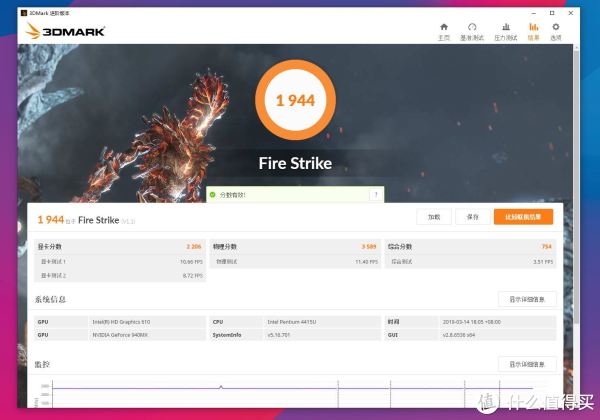The width and height of the screenshot is (600, 420).
Task: Click the Save (保存) button
Action: 473,217
